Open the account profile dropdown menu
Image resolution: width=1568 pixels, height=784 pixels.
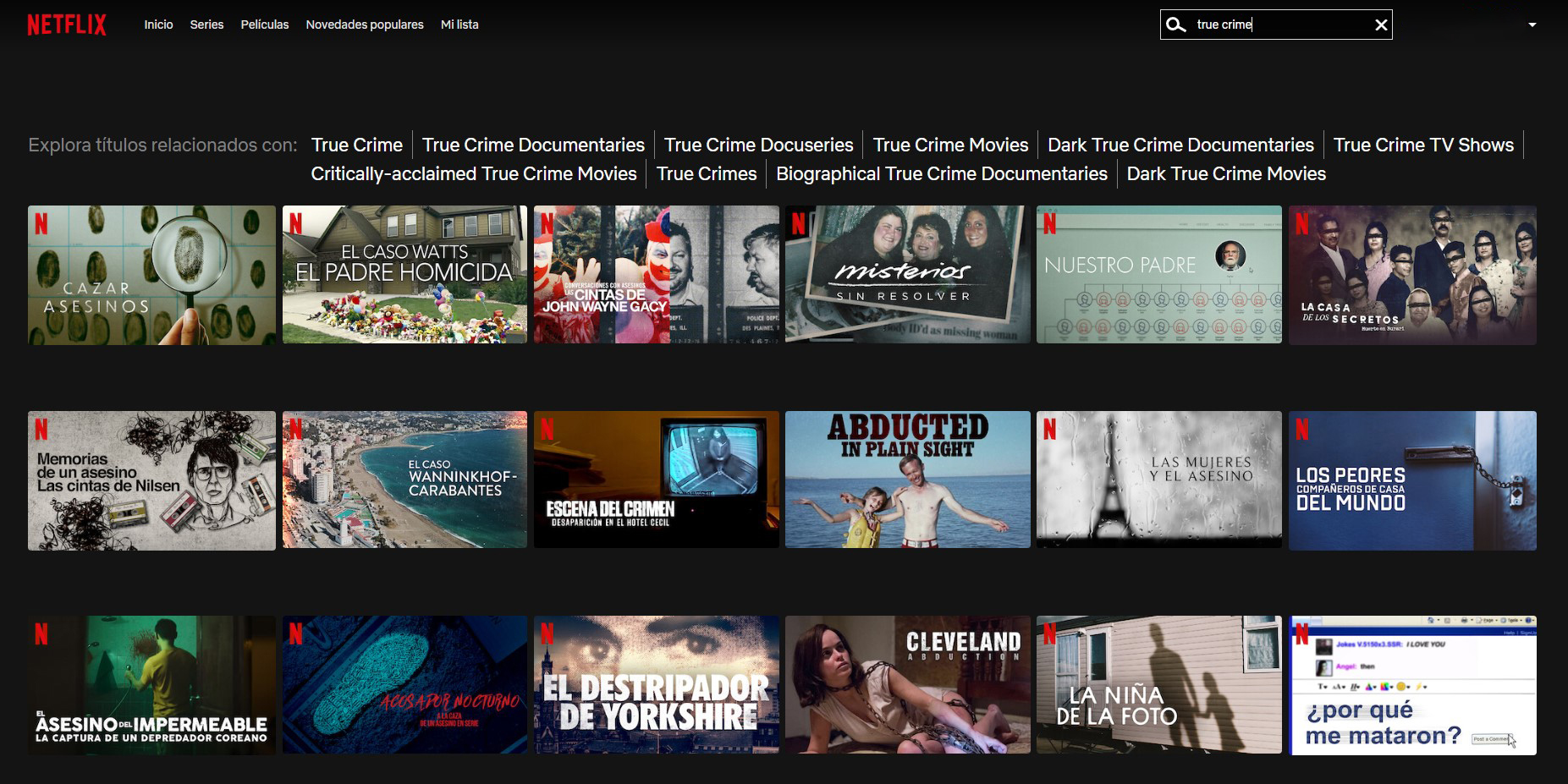(1531, 25)
